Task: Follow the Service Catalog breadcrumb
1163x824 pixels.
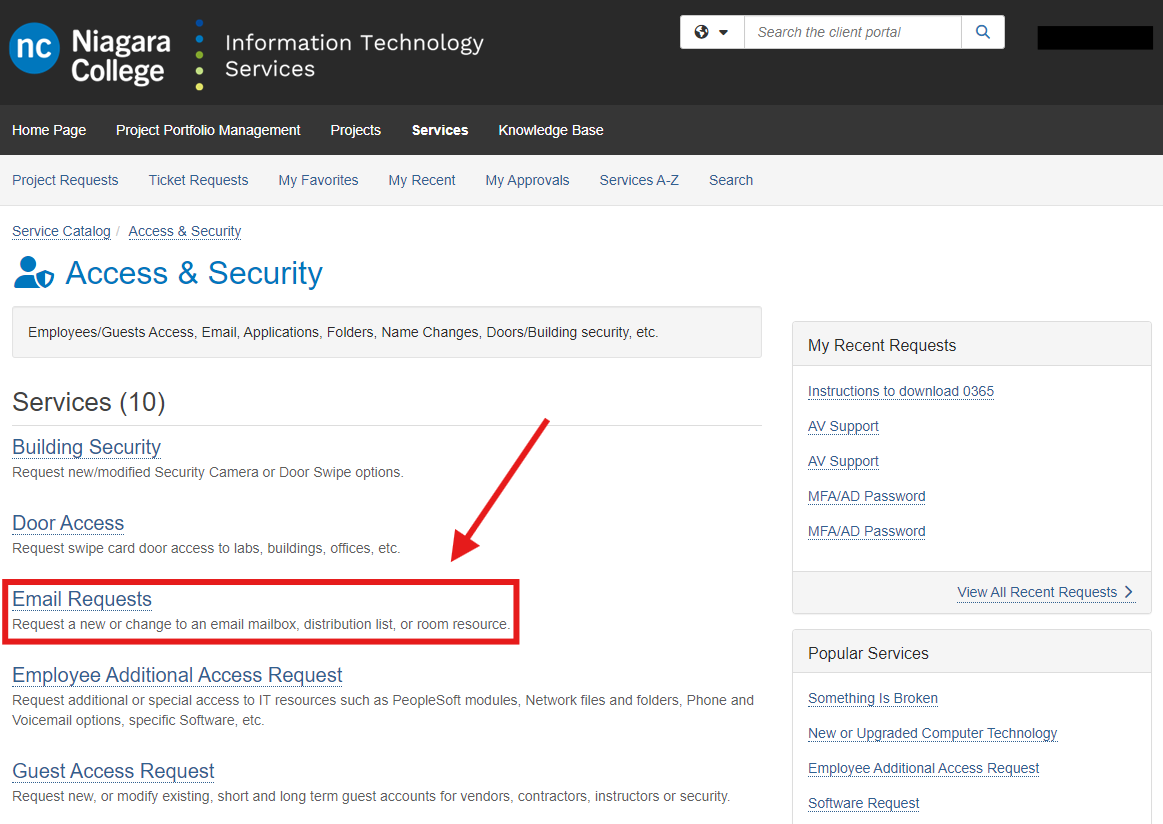Action: point(61,231)
